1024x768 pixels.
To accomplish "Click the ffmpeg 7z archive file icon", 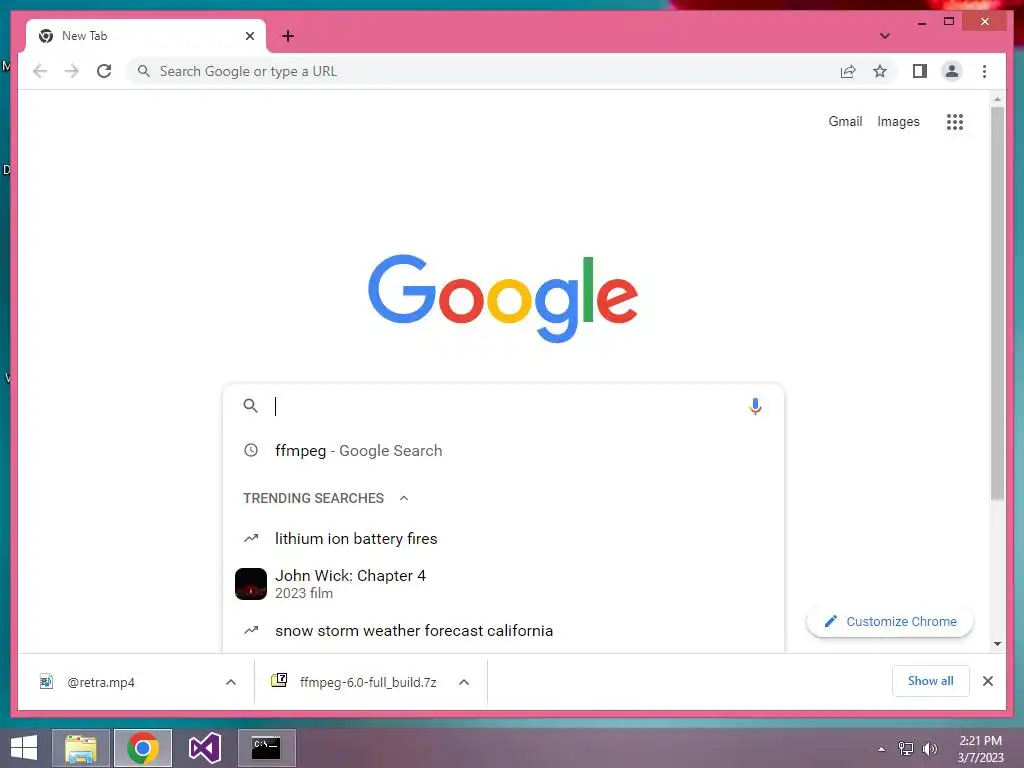I will pyautogui.click(x=279, y=680).
